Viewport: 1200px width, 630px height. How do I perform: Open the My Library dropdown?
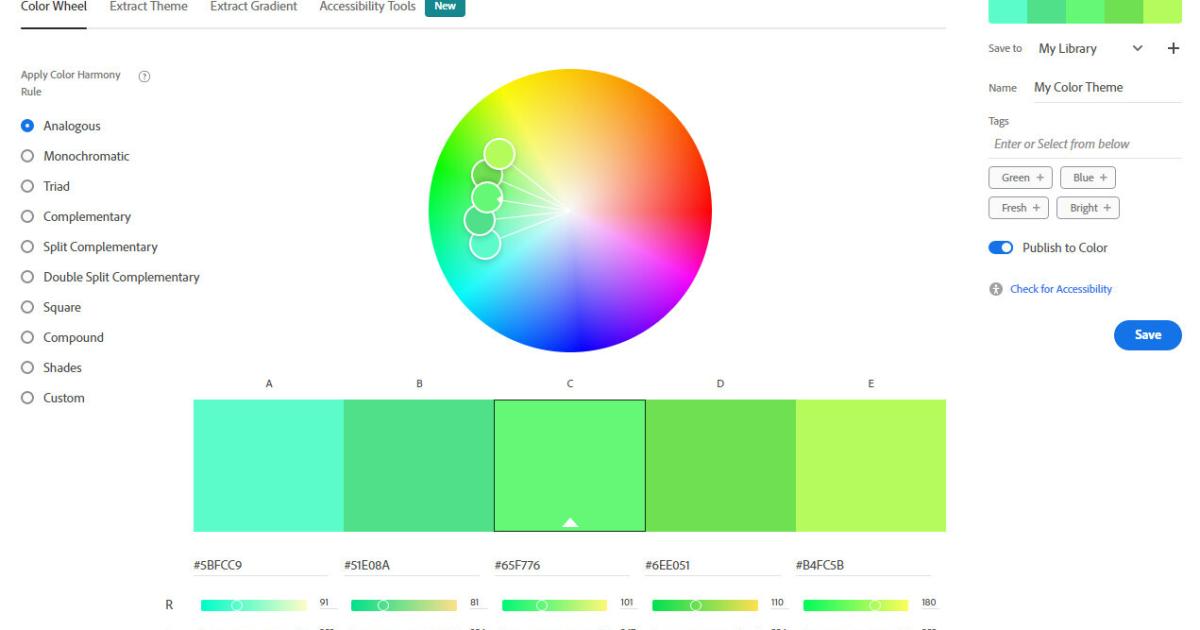click(x=1090, y=48)
